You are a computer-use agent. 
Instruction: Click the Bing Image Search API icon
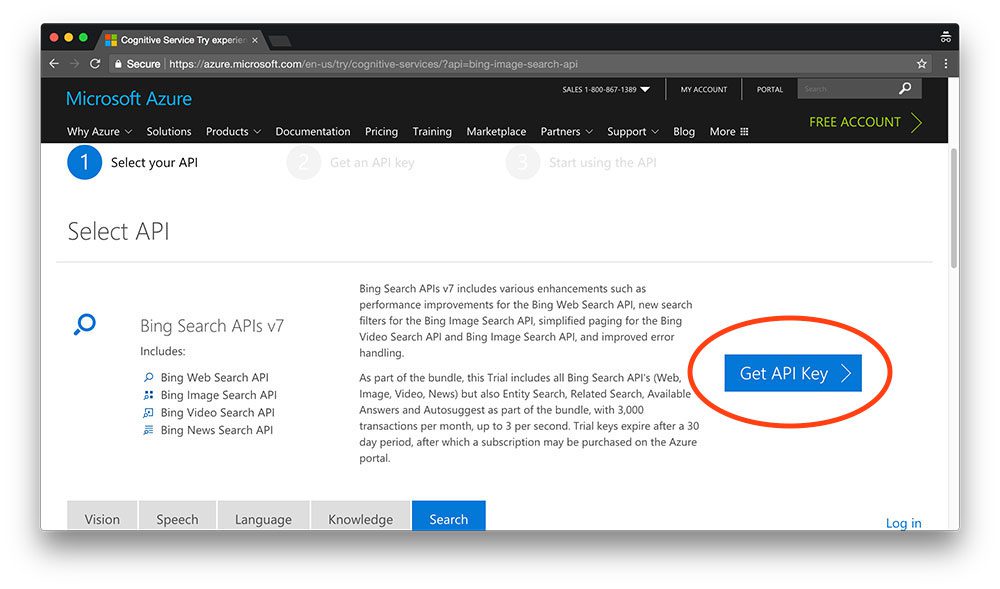coord(149,395)
